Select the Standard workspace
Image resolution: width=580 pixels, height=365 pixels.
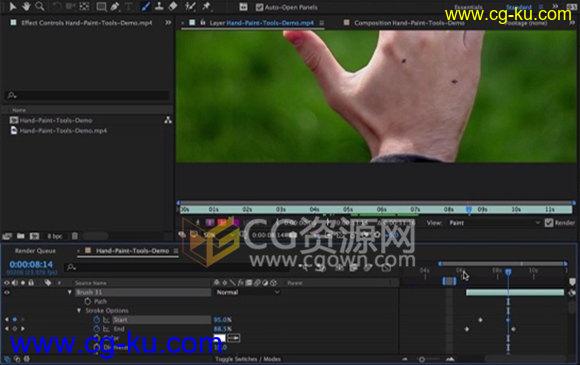519,7
